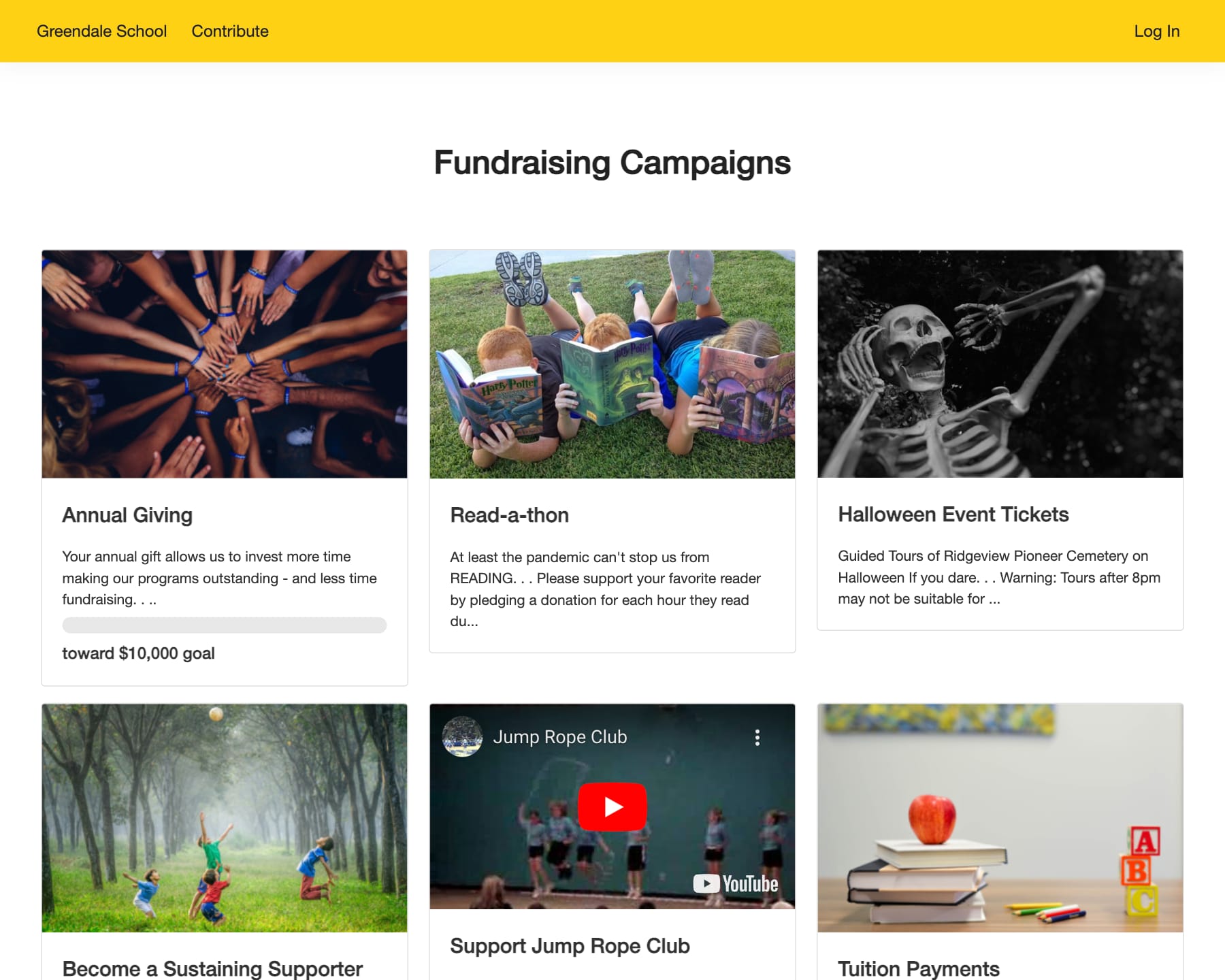Click the Jump Rope Club channel avatar

462,737
